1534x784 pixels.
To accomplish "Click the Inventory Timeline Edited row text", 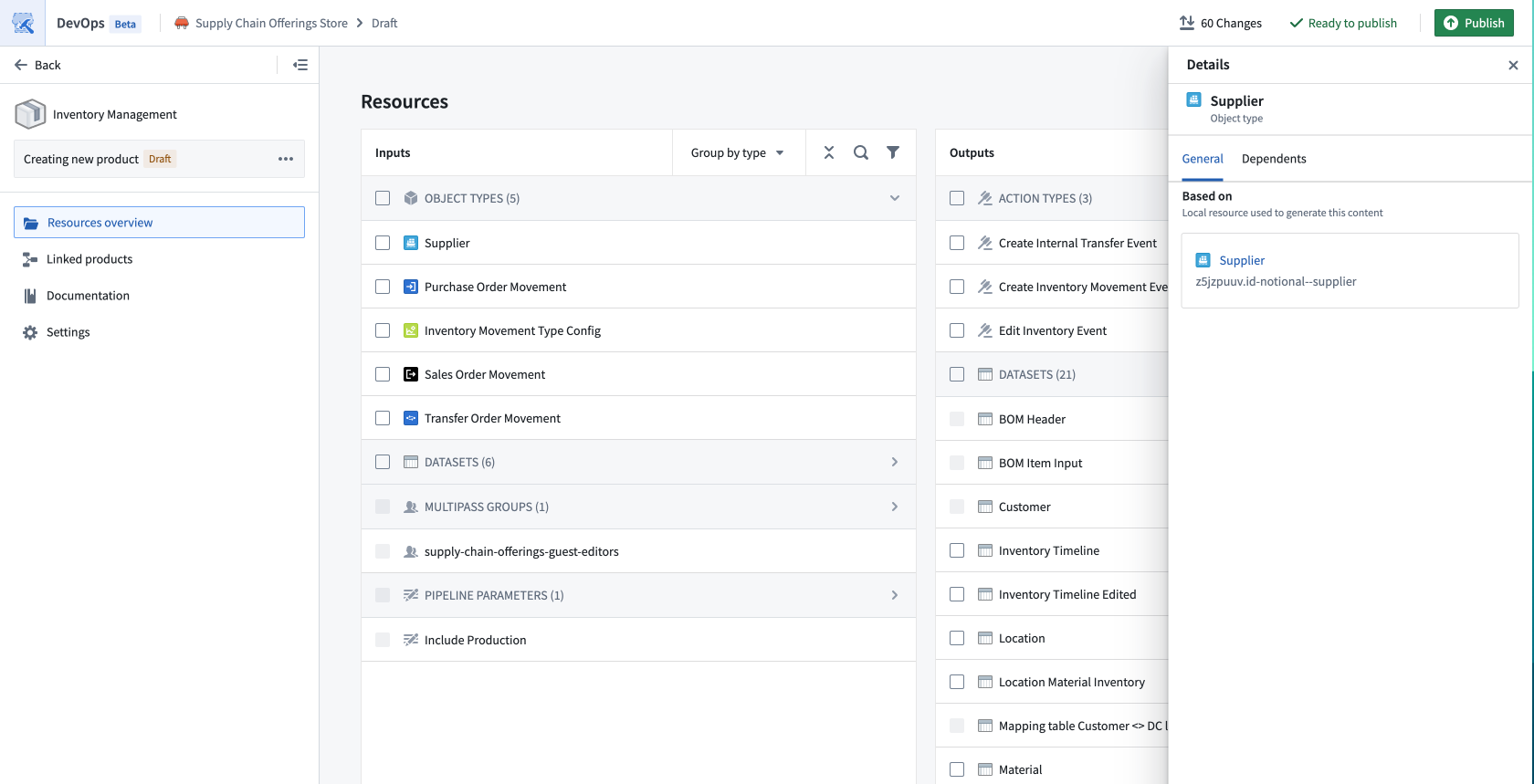I will 1067,594.
